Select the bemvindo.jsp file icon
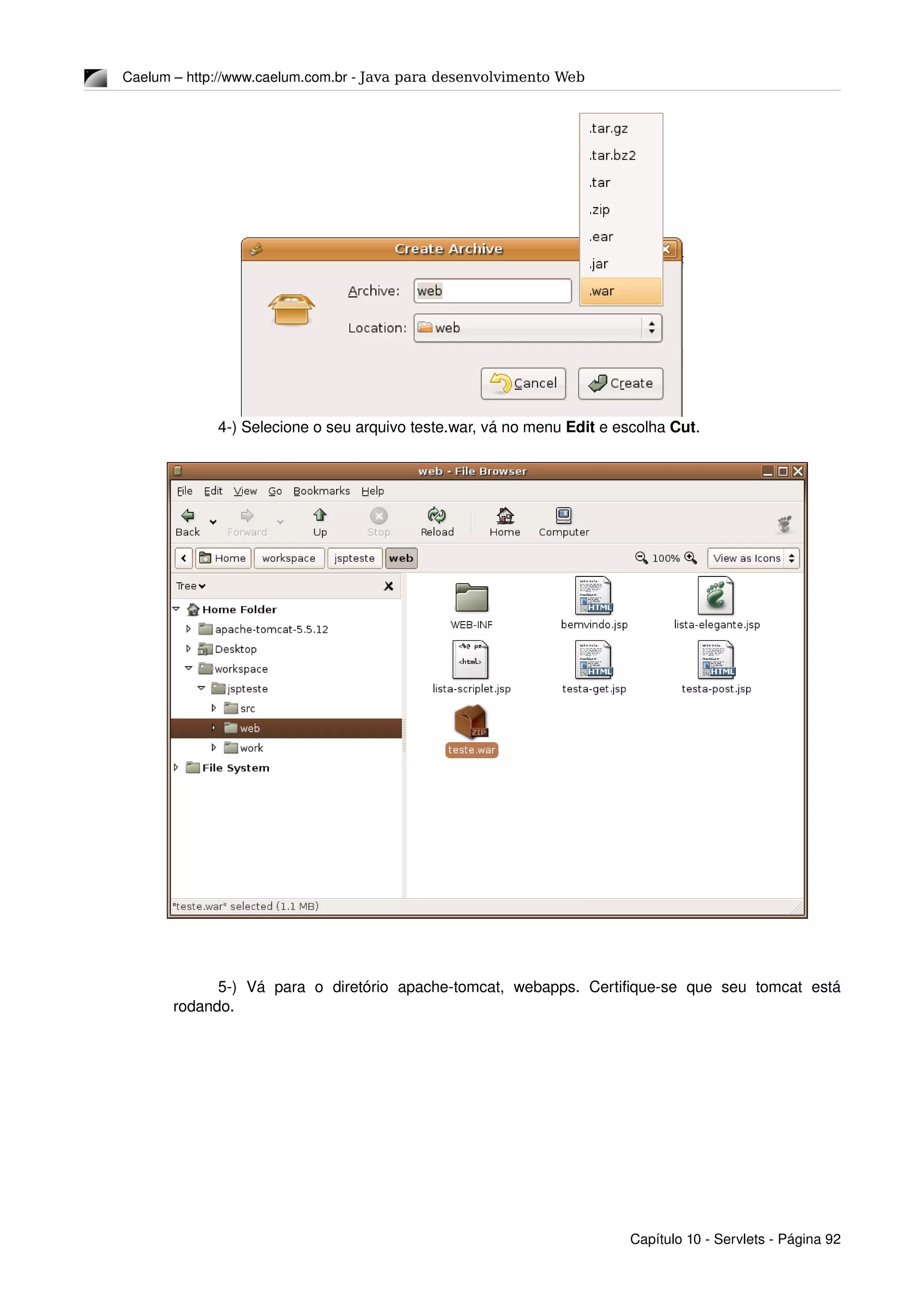The image size is (924, 1308). (x=594, y=596)
